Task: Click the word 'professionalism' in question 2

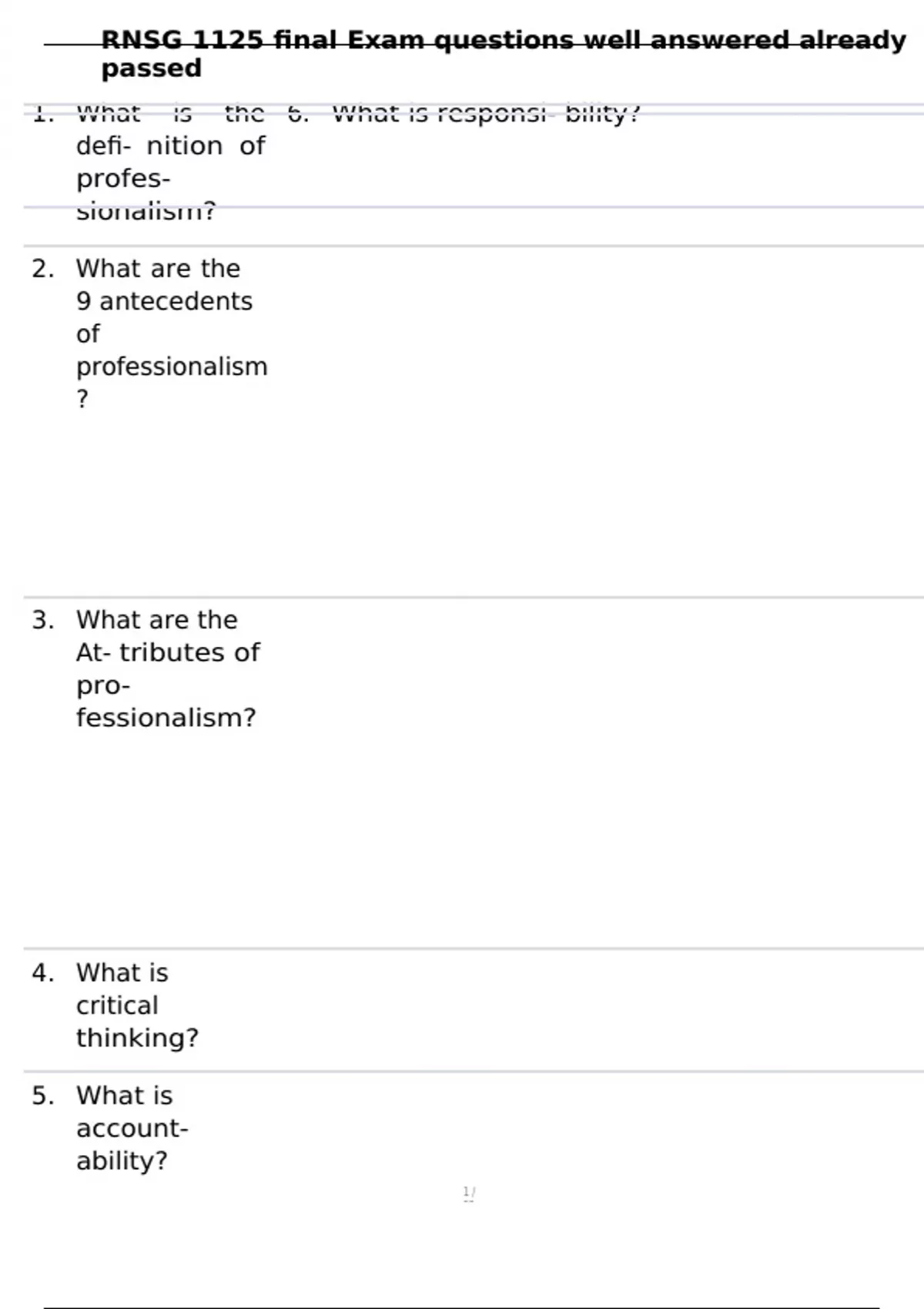Action: 172,367
